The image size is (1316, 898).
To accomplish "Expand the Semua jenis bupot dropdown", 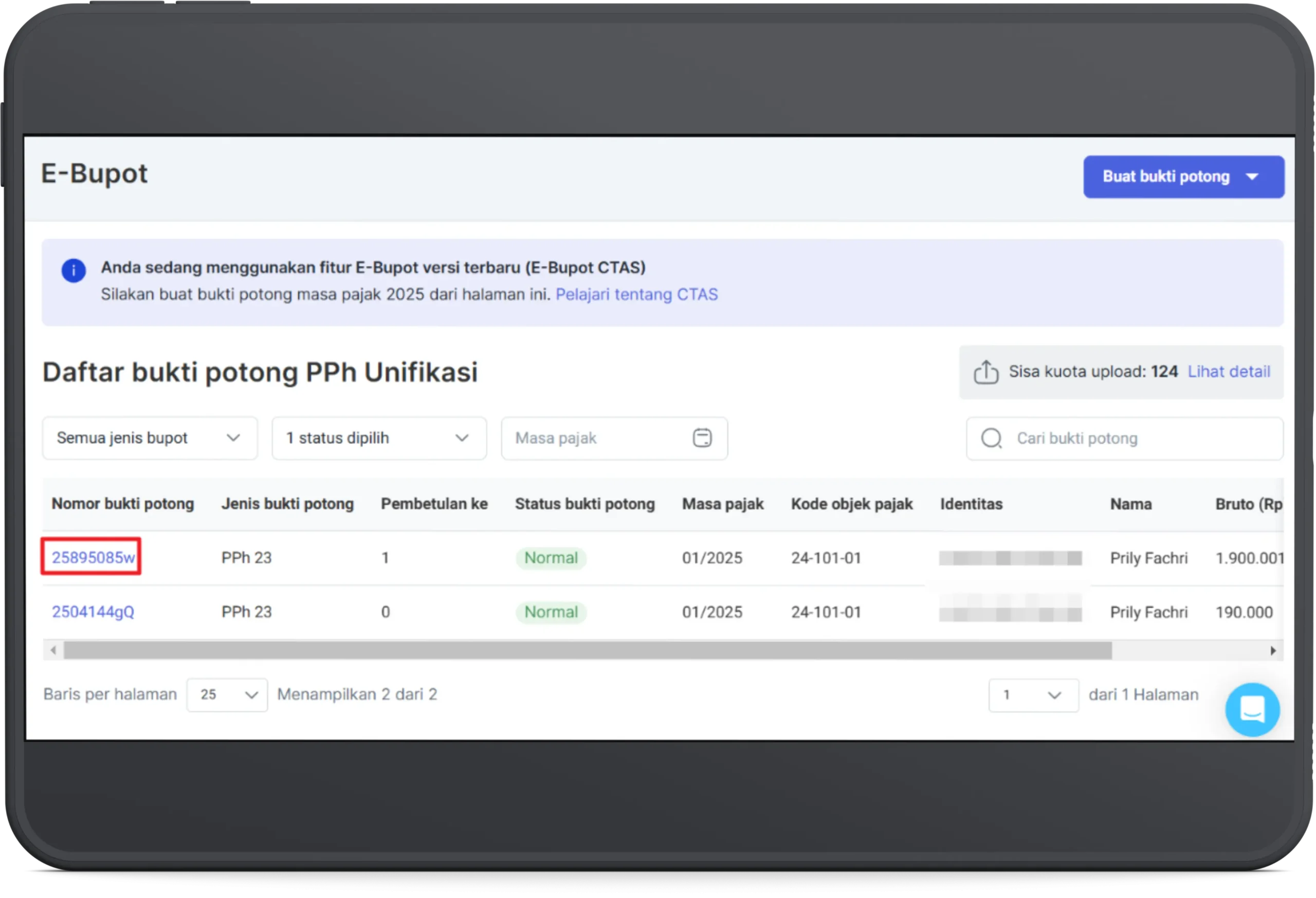I will (x=150, y=438).
